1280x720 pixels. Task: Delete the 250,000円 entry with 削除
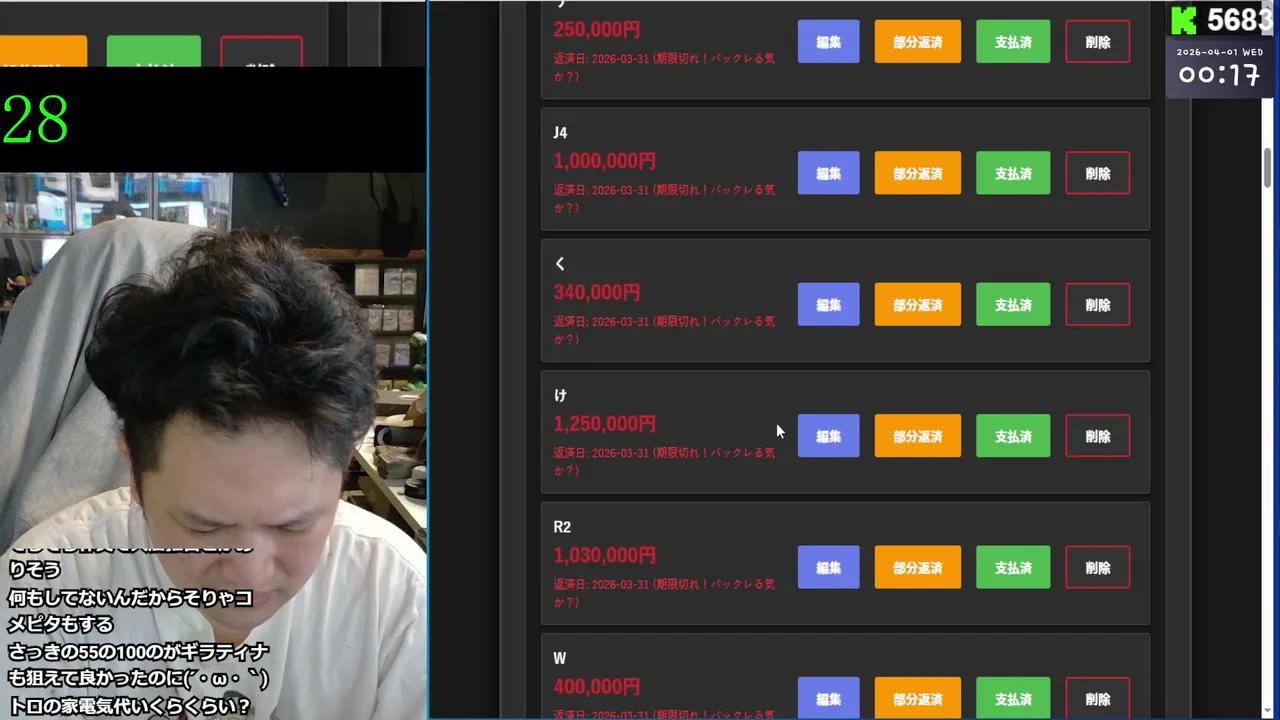[x=1098, y=42]
